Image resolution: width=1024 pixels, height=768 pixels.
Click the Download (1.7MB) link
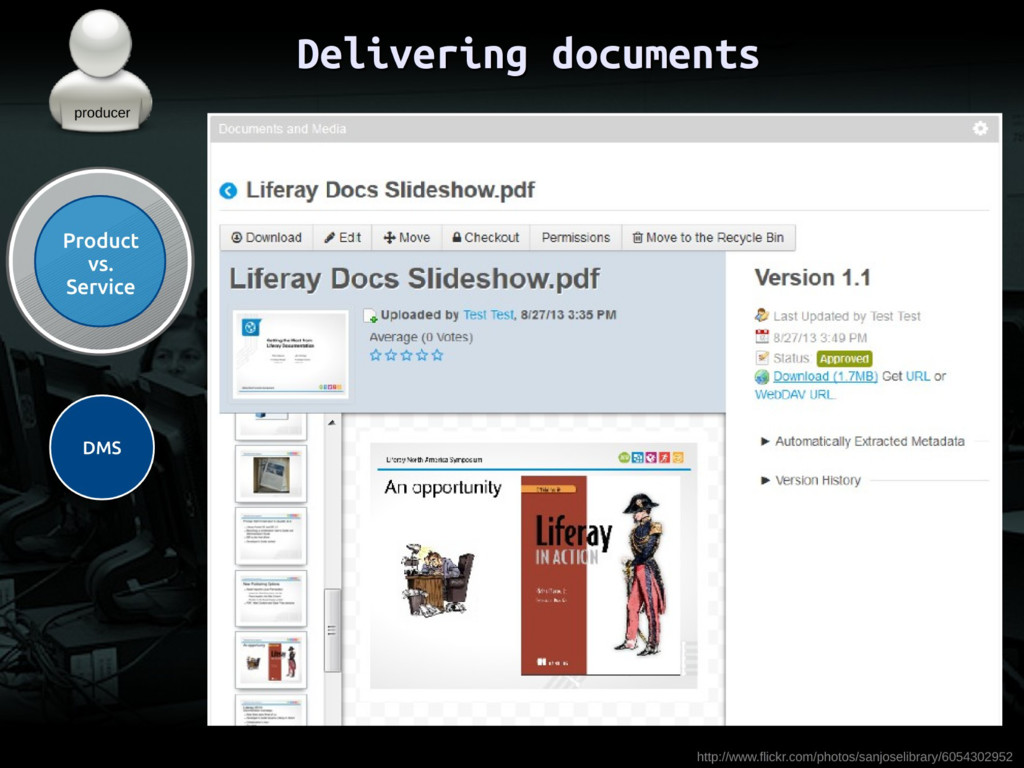click(825, 376)
